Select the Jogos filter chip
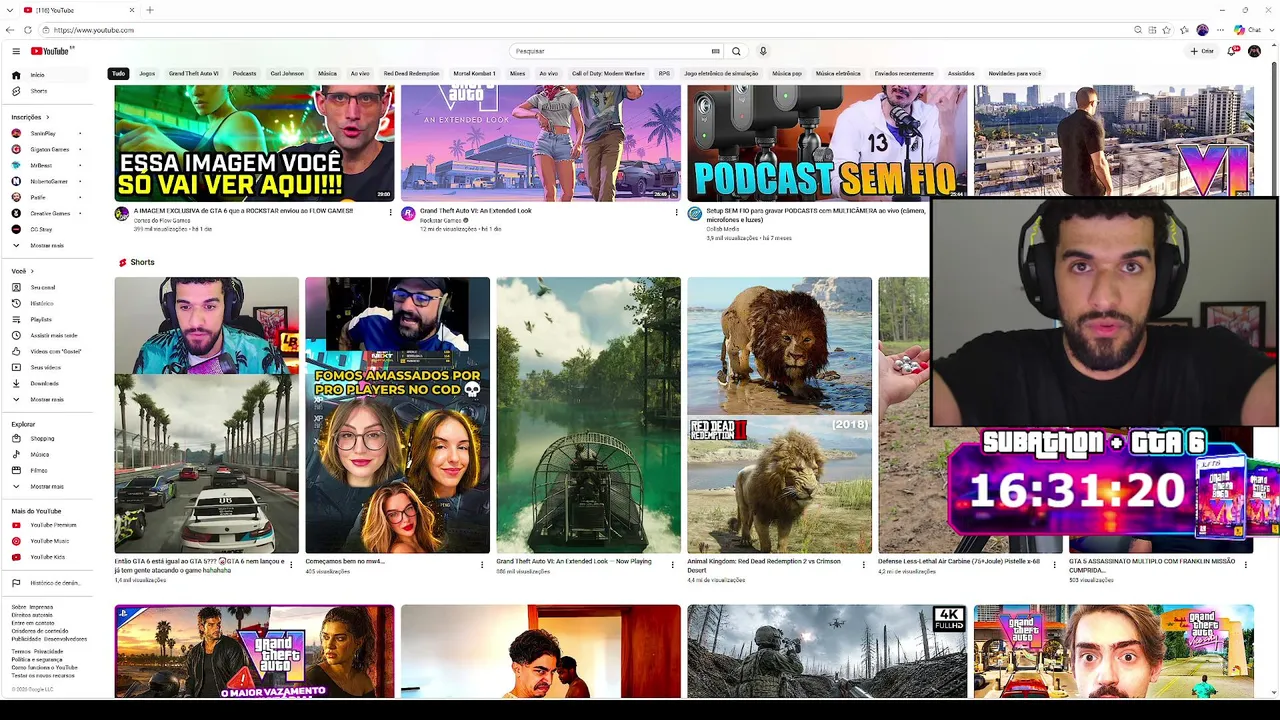Screen dimensions: 1280x720 [x=147, y=73]
